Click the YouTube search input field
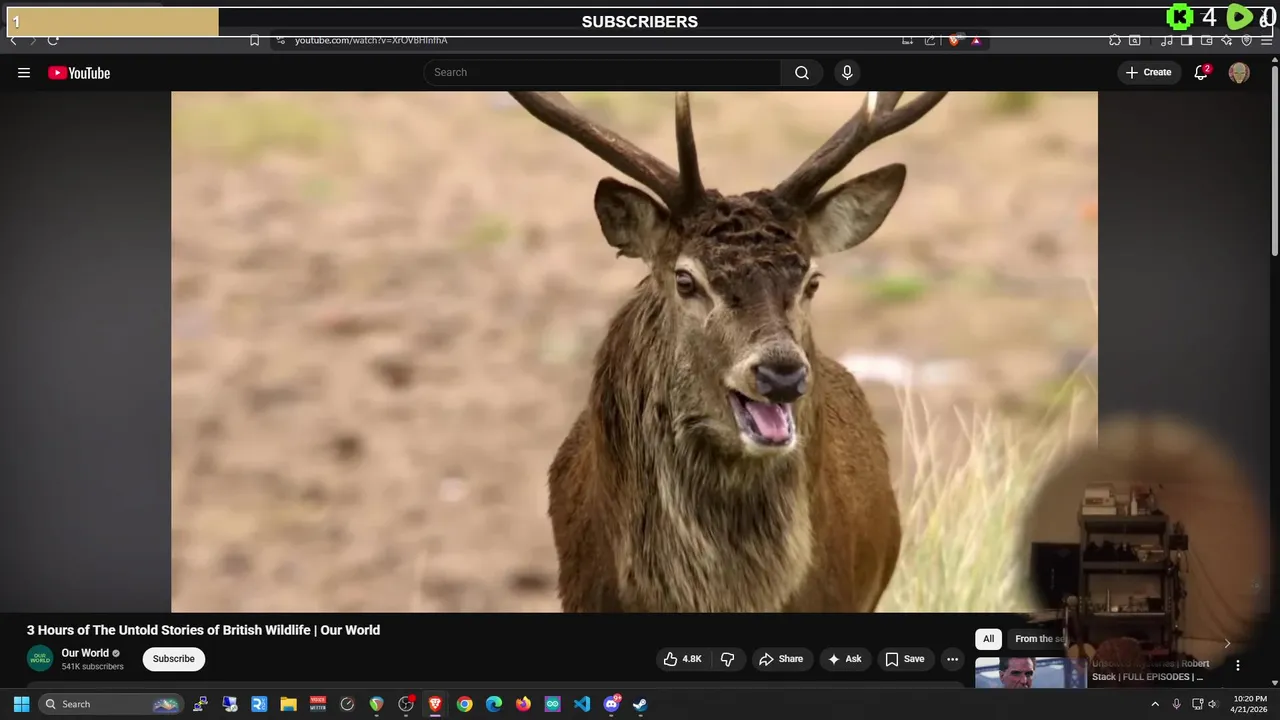Viewport: 1280px width, 720px height. [602, 73]
